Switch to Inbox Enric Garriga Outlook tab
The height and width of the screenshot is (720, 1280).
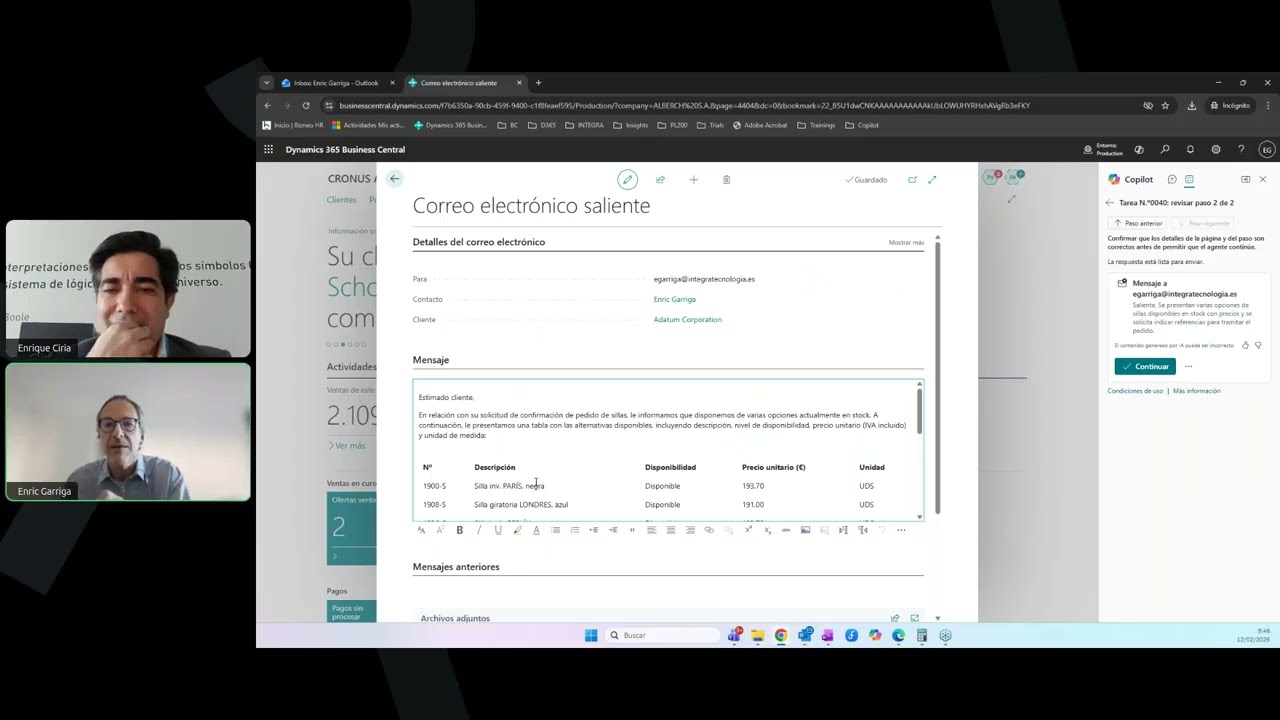[338, 83]
